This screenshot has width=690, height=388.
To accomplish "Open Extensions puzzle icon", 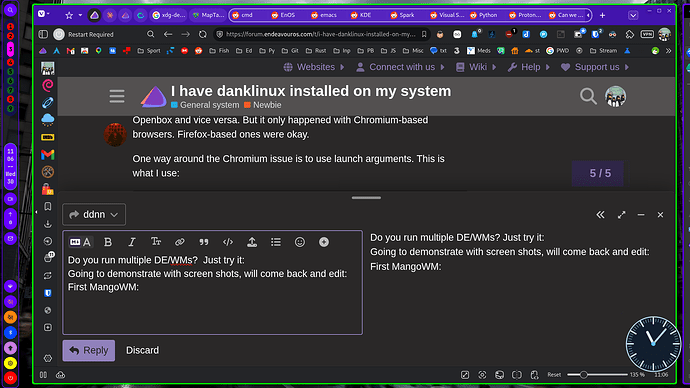I will pyautogui.click(x=630, y=34).
